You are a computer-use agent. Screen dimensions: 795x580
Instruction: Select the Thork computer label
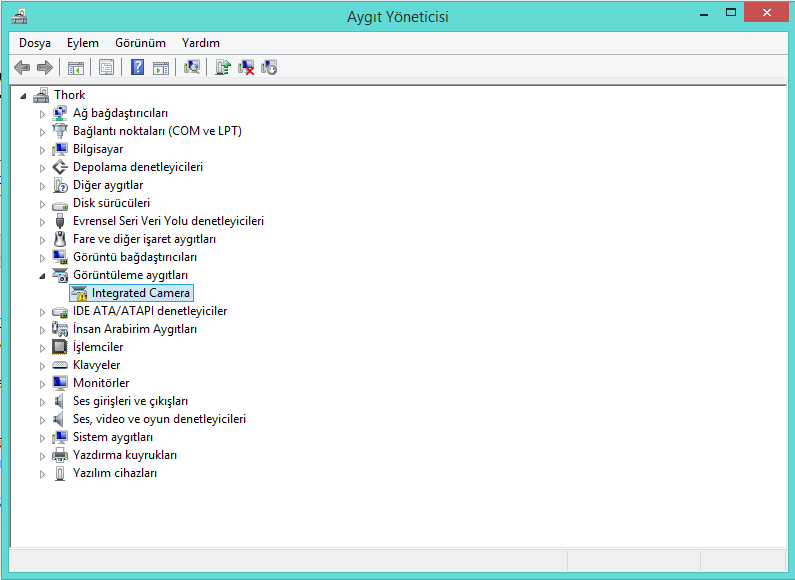coord(70,95)
